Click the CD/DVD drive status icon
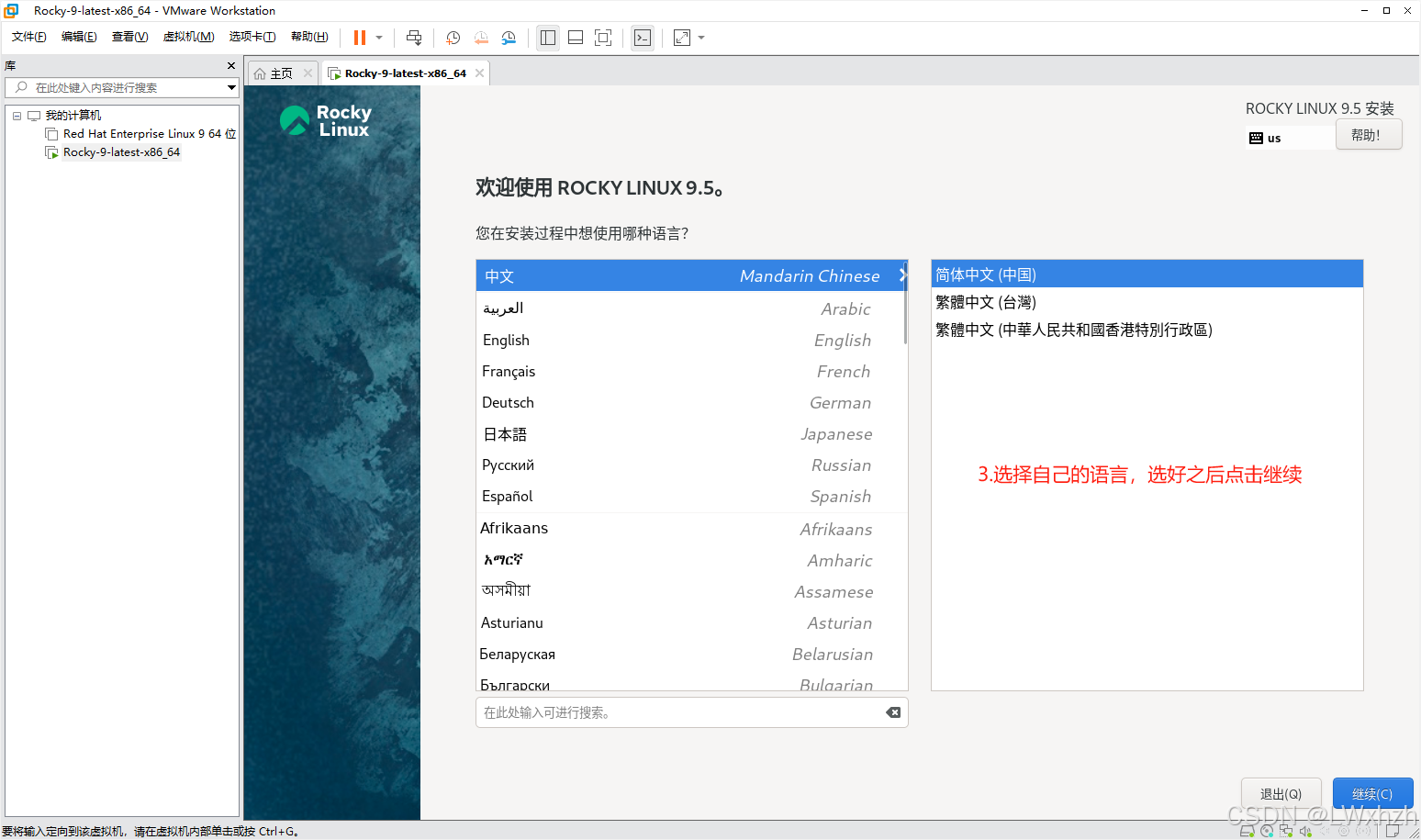This screenshot has height=840, width=1421. pos(1267,831)
